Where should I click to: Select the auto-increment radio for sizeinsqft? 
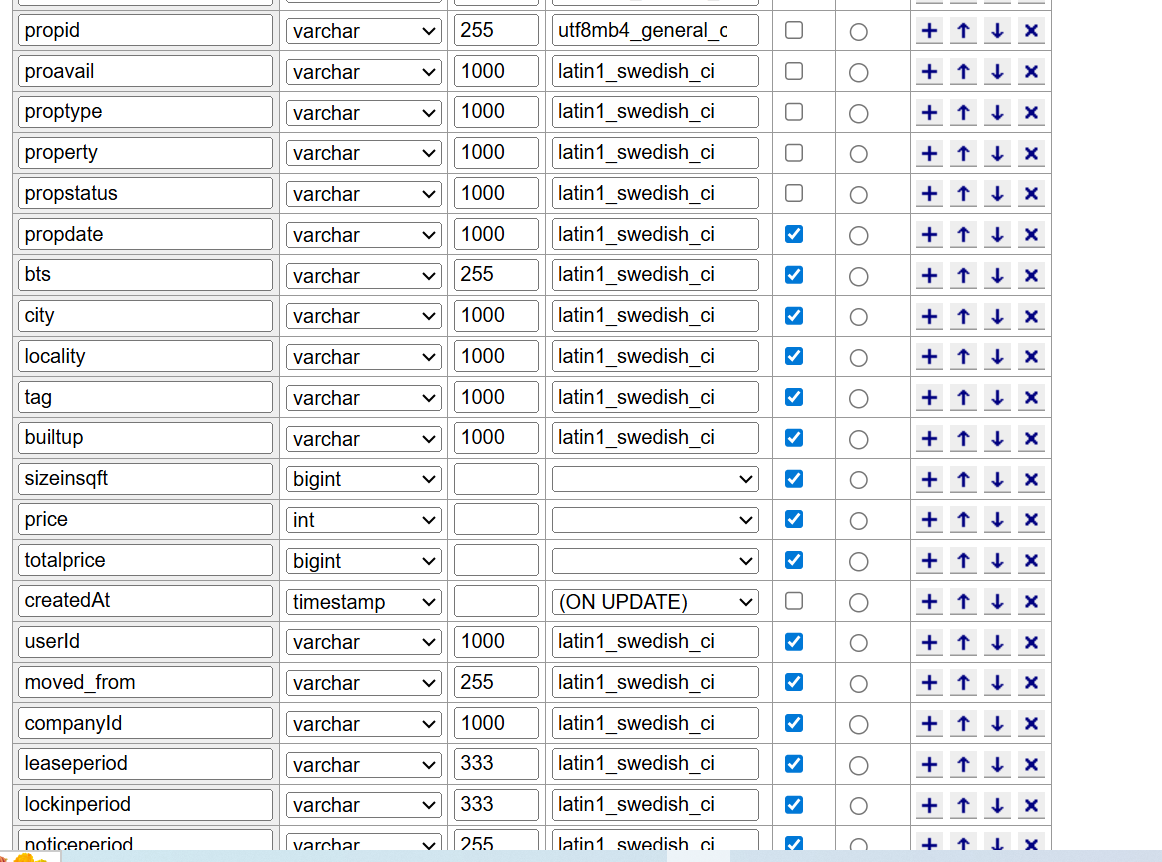point(858,480)
